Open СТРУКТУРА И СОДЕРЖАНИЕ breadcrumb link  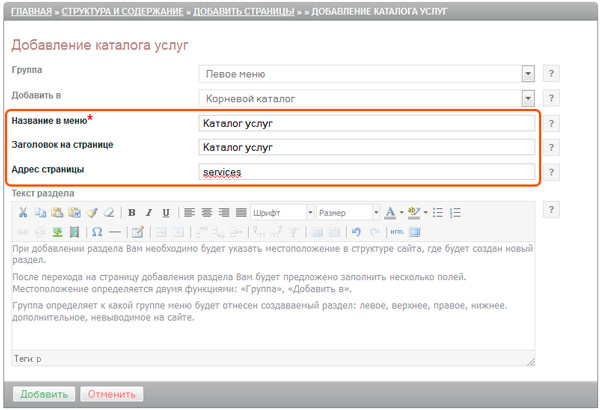coord(130,11)
